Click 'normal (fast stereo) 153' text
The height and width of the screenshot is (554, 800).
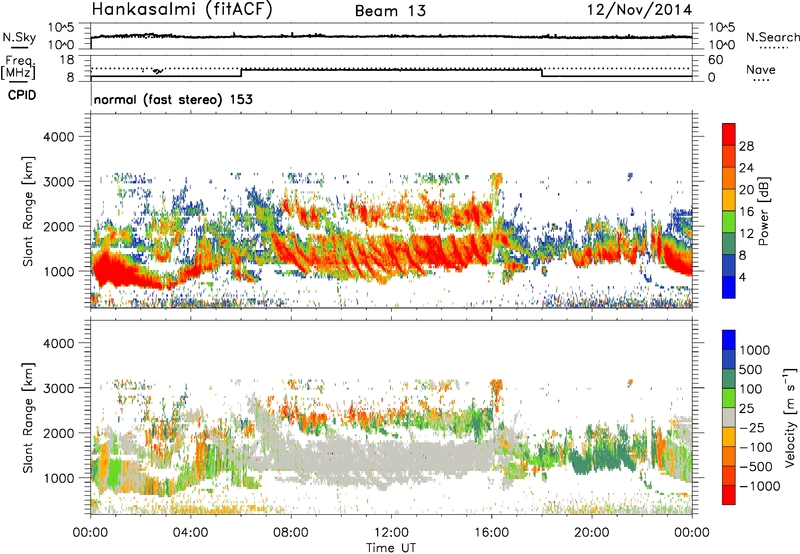pos(173,99)
